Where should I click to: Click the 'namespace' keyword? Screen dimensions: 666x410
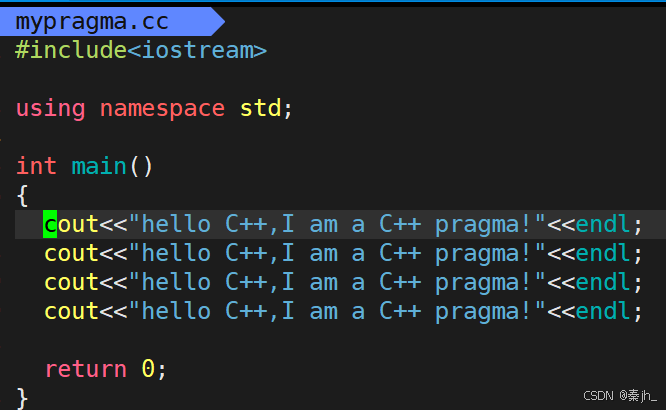pyautogui.click(x=162, y=108)
